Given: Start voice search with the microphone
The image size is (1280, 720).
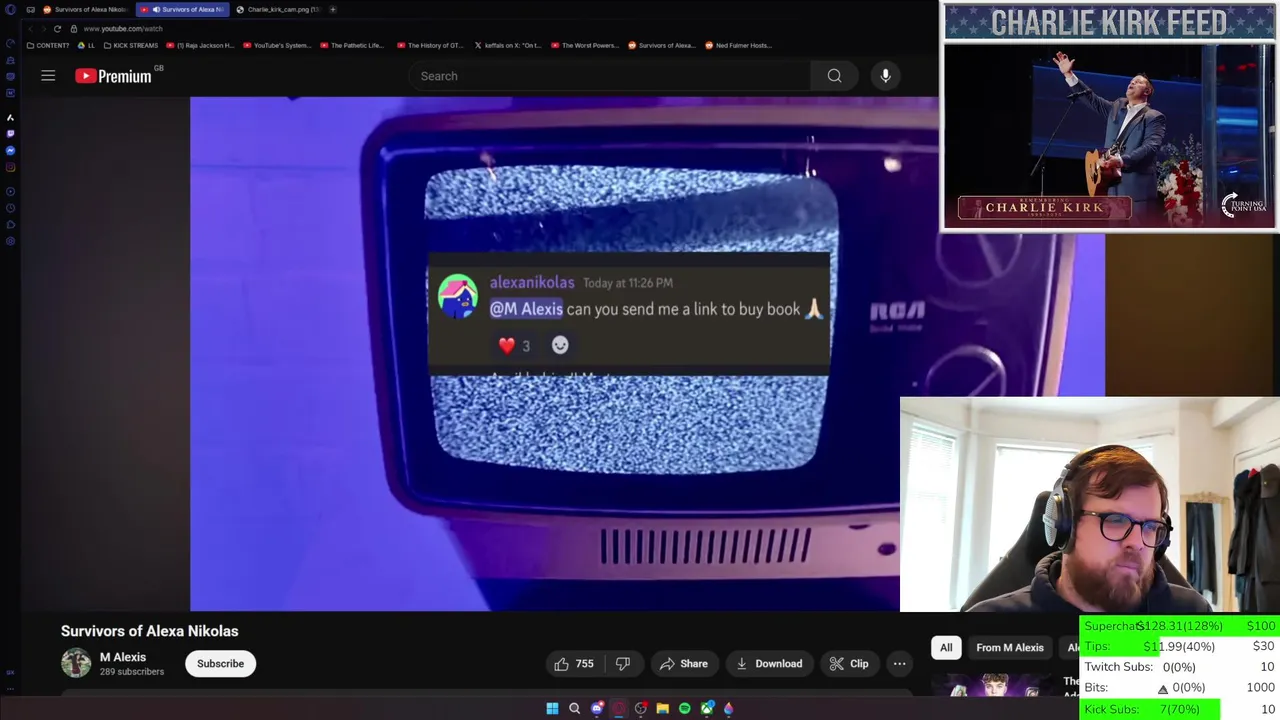Looking at the screenshot, I should point(885,76).
